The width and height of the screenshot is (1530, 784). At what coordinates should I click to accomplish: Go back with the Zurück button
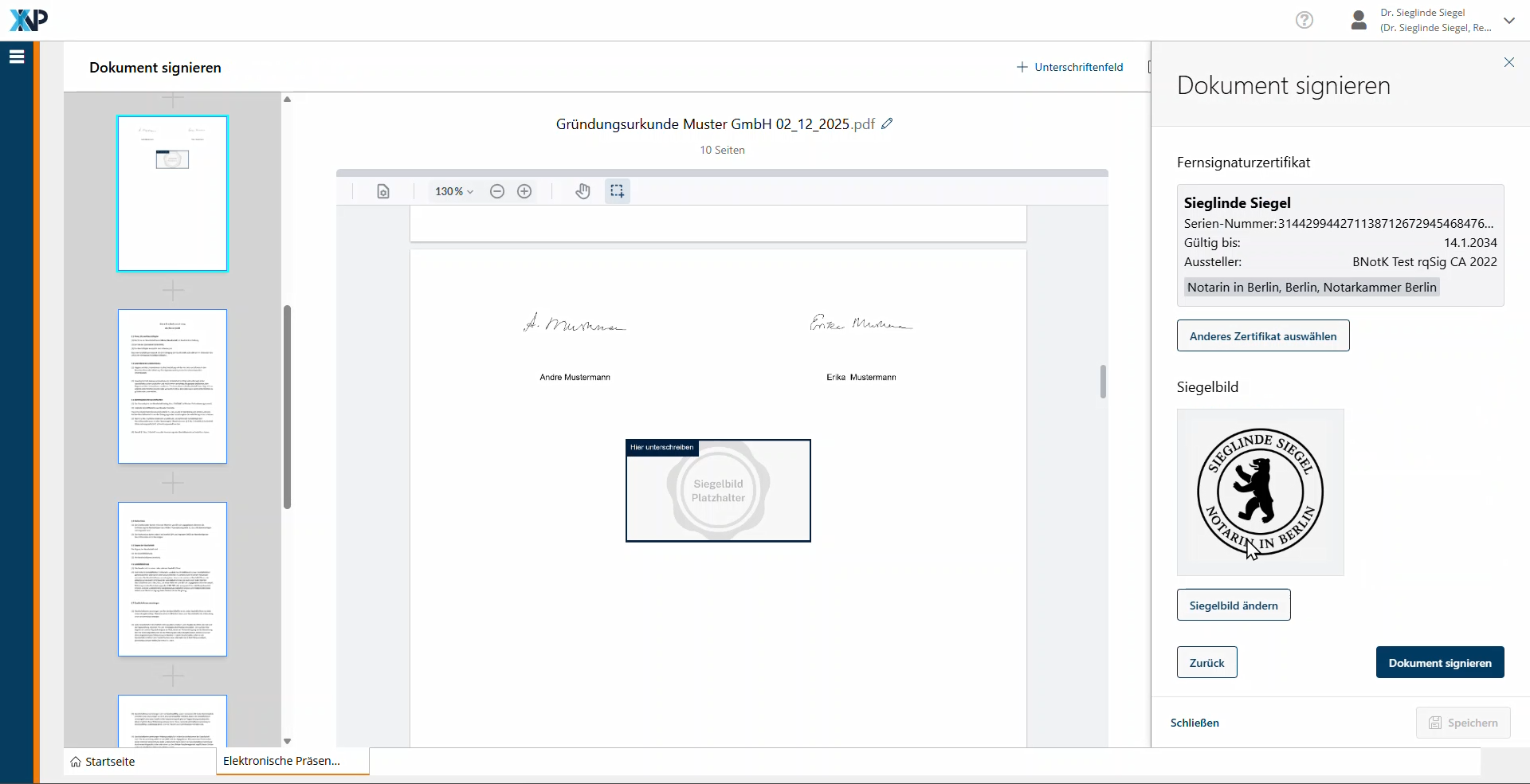1206,663
